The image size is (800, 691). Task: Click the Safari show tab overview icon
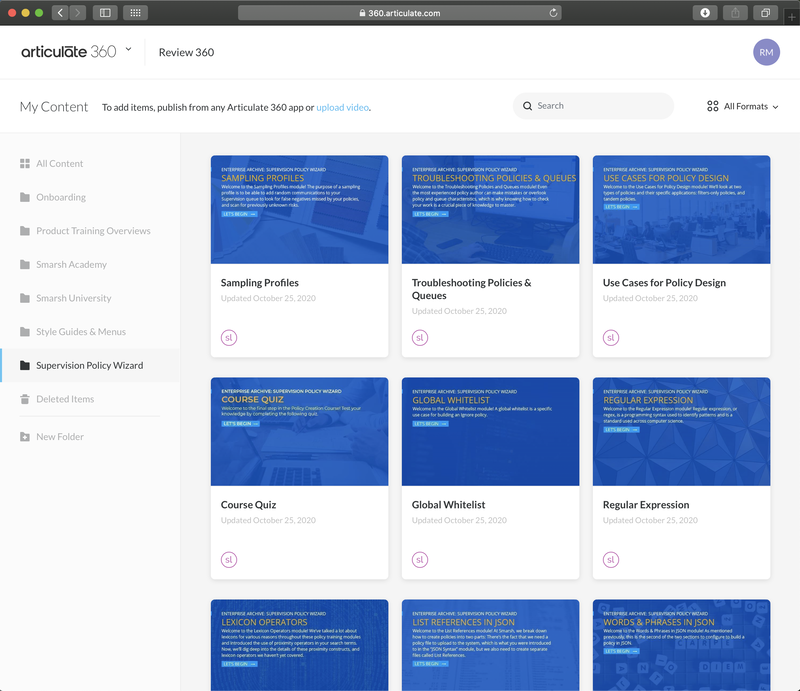coord(766,13)
